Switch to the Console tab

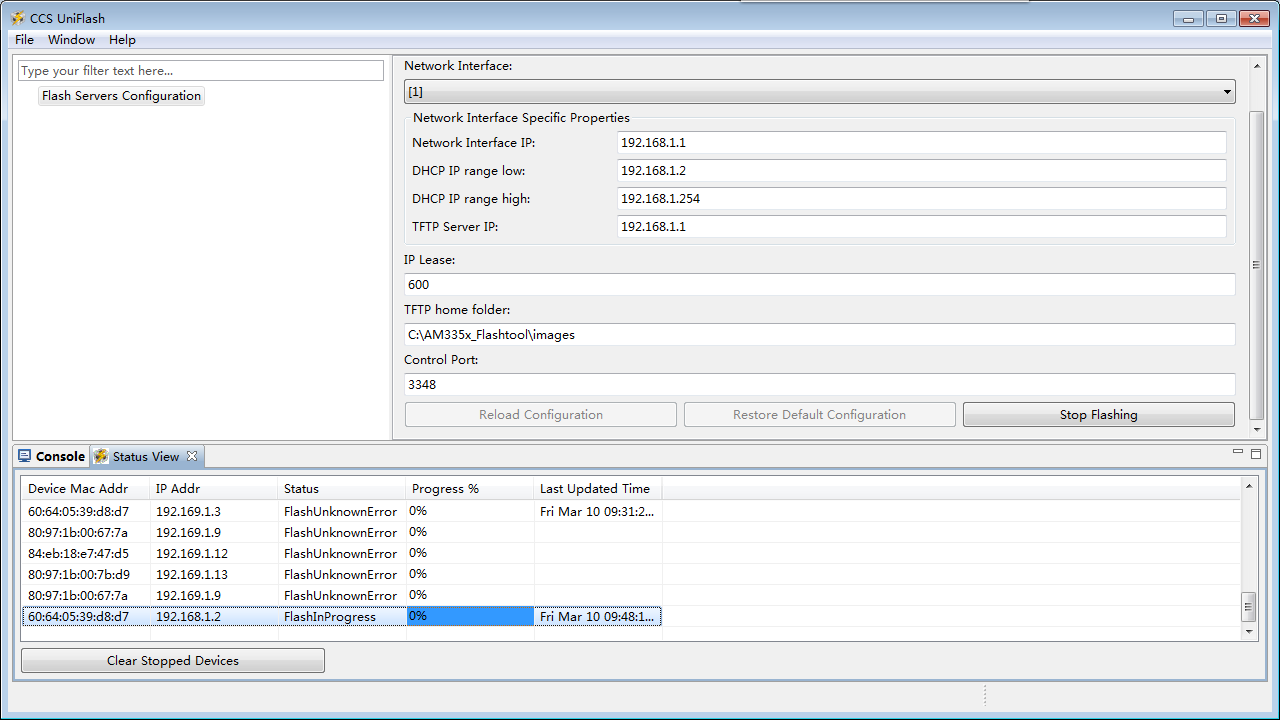(x=51, y=456)
